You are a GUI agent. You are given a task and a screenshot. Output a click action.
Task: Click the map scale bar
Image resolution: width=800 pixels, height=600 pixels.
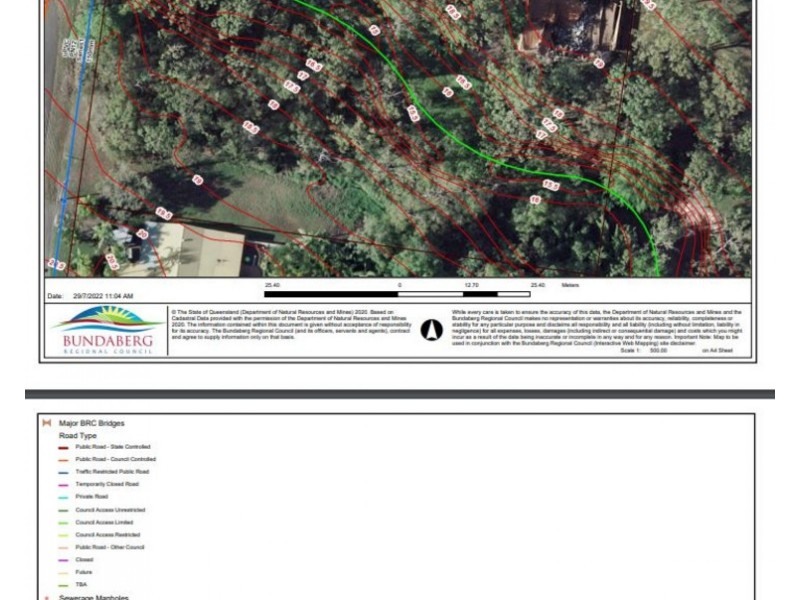pos(400,295)
